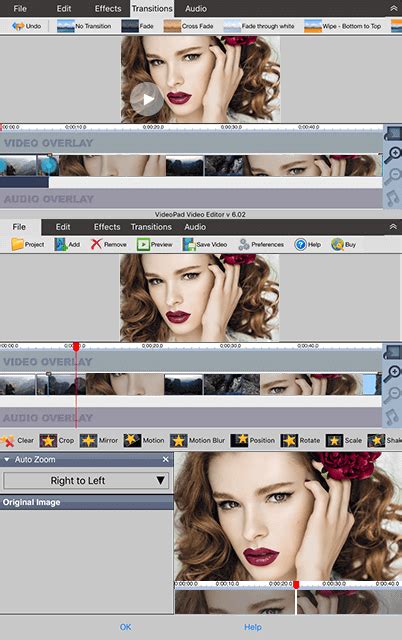Image resolution: width=402 pixels, height=640 pixels.
Task: Click the storyboard view icon above the top zoom-in magnifier
Action: 393,133
